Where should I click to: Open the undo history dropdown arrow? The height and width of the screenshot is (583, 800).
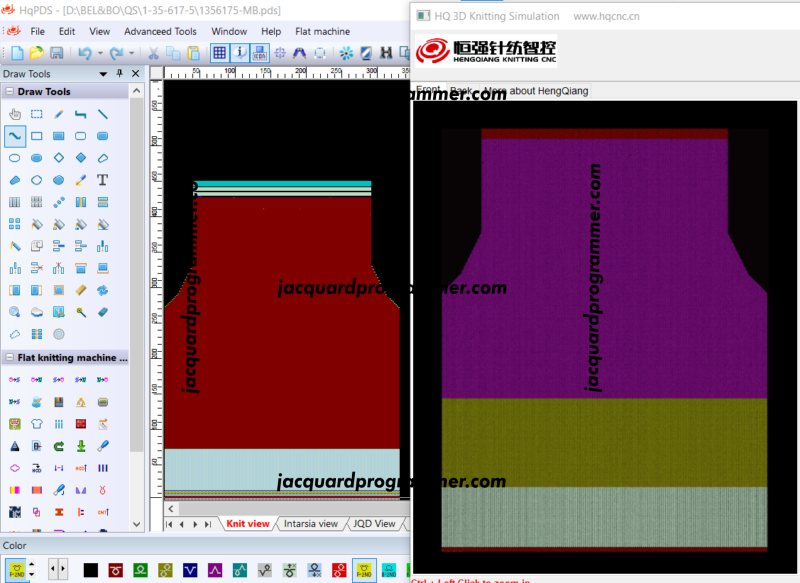point(100,53)
